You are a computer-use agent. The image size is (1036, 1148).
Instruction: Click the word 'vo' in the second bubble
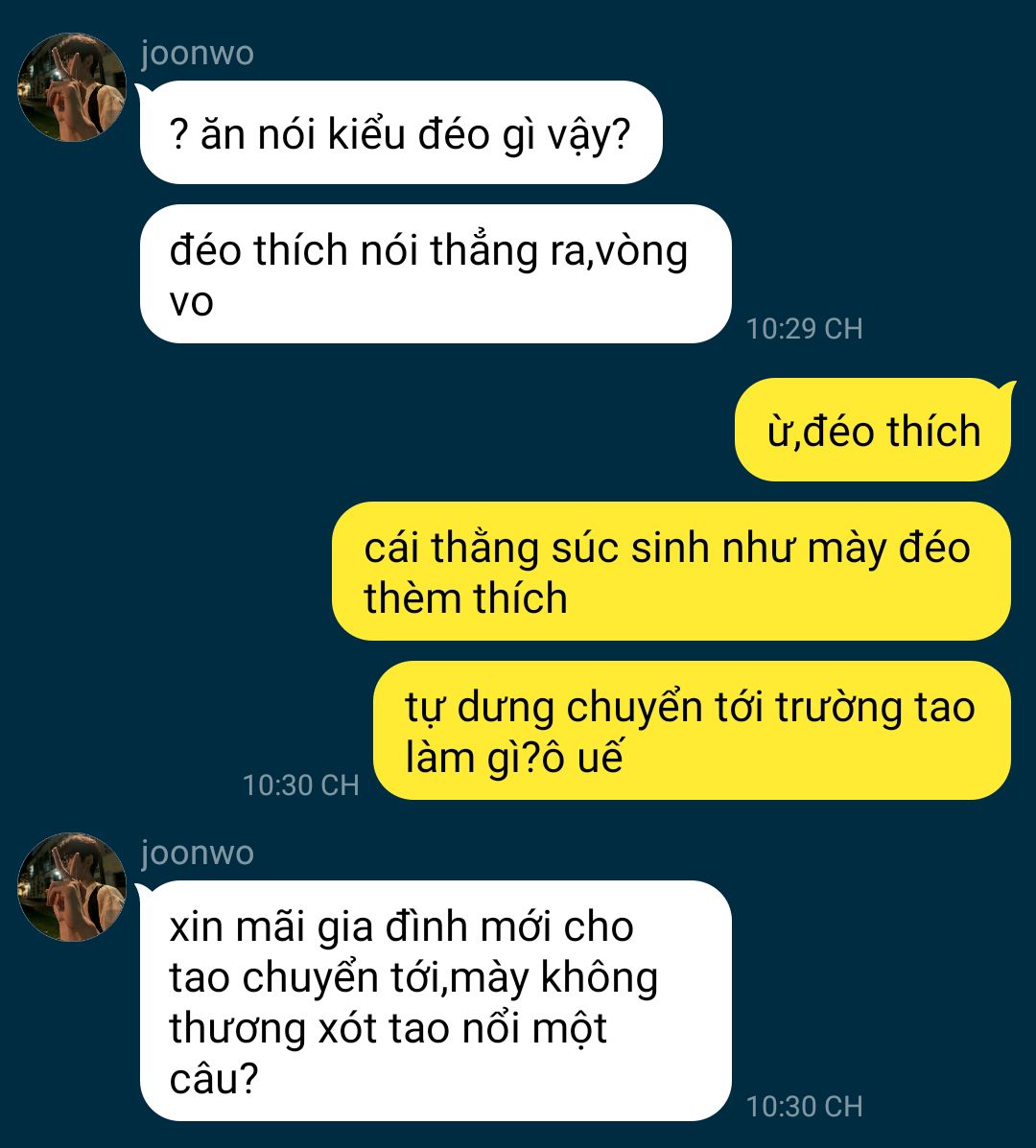click(x=191, y=303)
